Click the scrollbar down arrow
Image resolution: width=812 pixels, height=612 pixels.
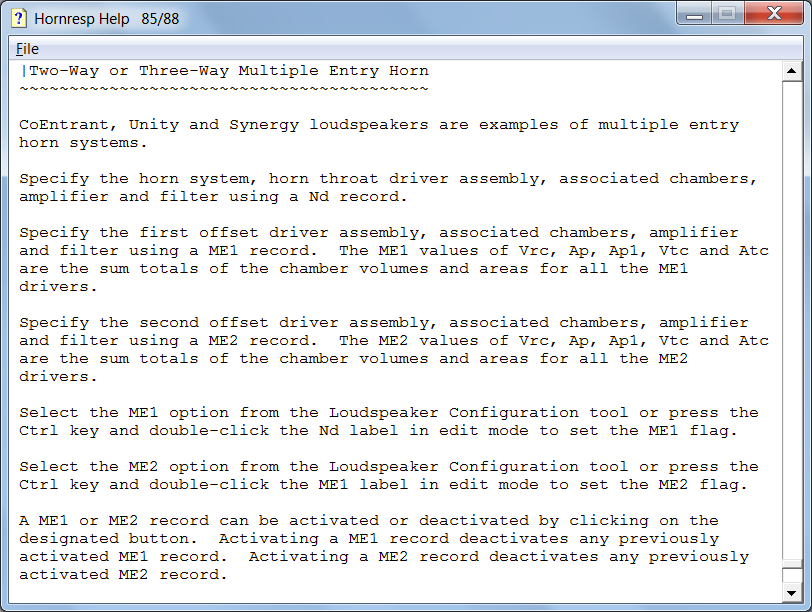click(791, 592)
